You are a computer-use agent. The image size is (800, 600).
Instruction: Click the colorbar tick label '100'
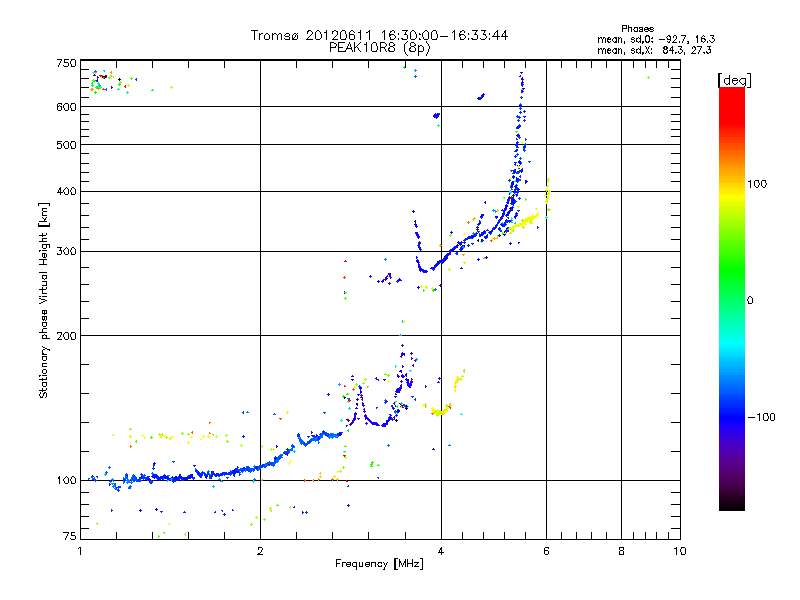click(x=757, y=184)
